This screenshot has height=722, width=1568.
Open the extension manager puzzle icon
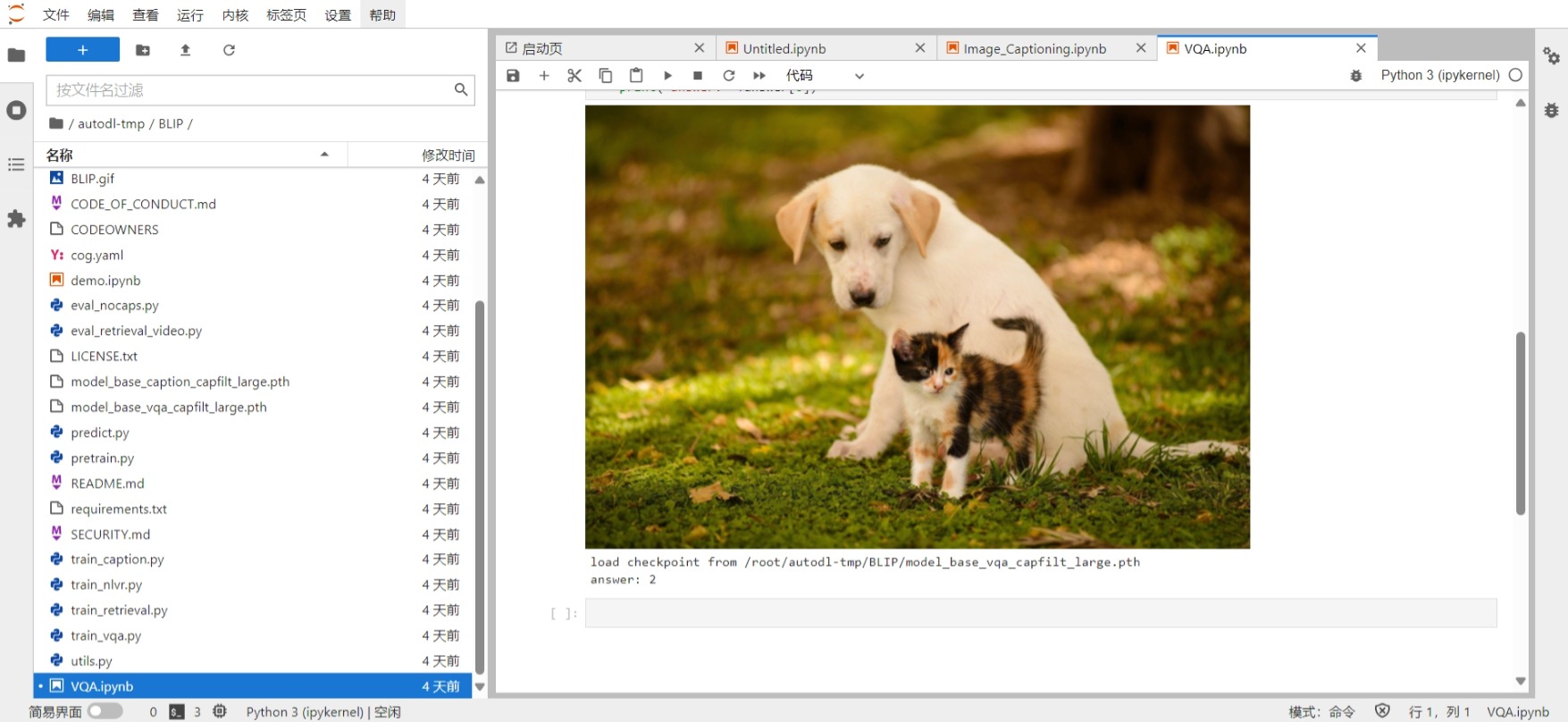click(16, 219)
